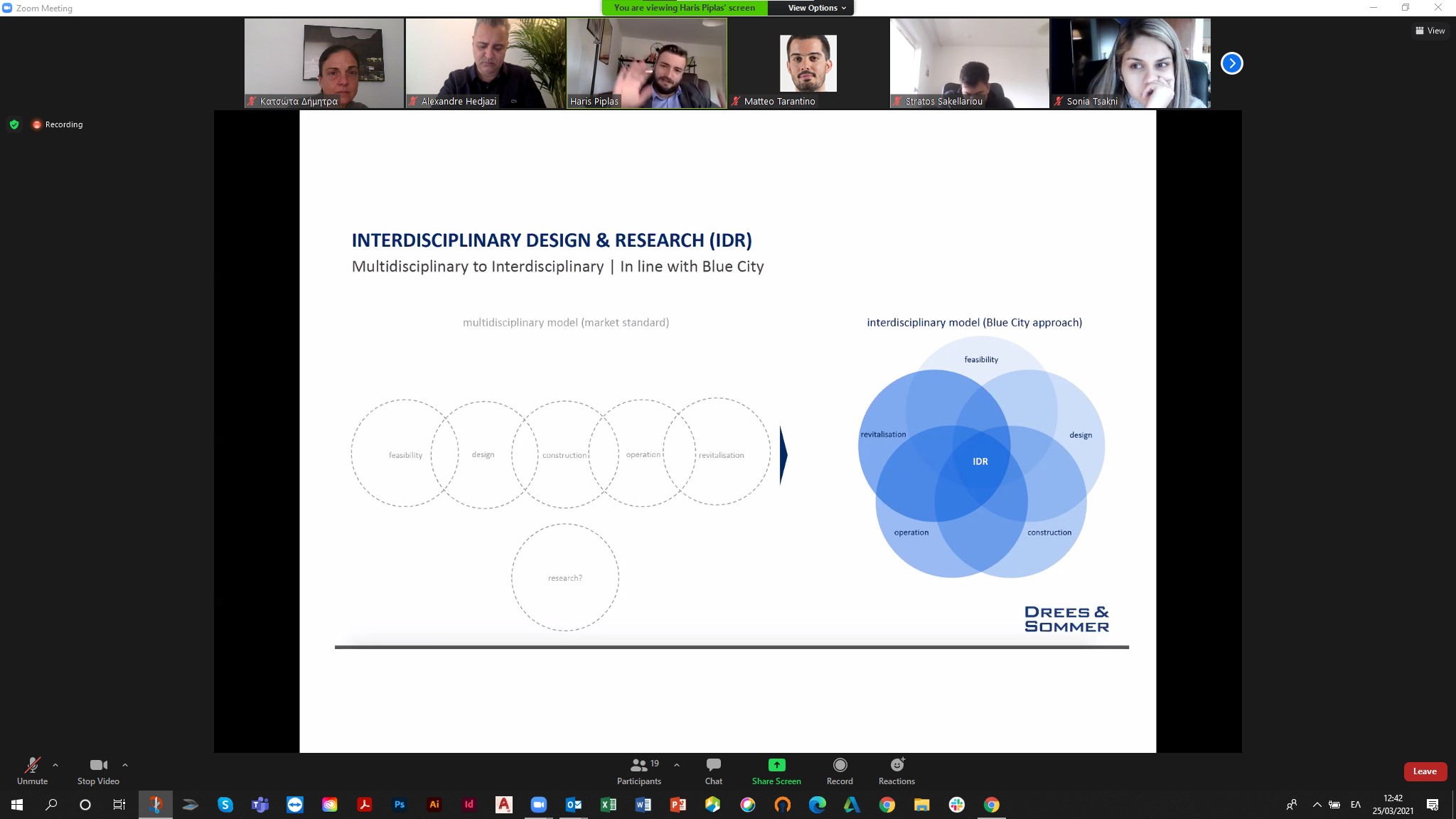This screenshot has width=1456, height=819.
Task: Open Photoshop from the taskbar
Action: point(400,805)
